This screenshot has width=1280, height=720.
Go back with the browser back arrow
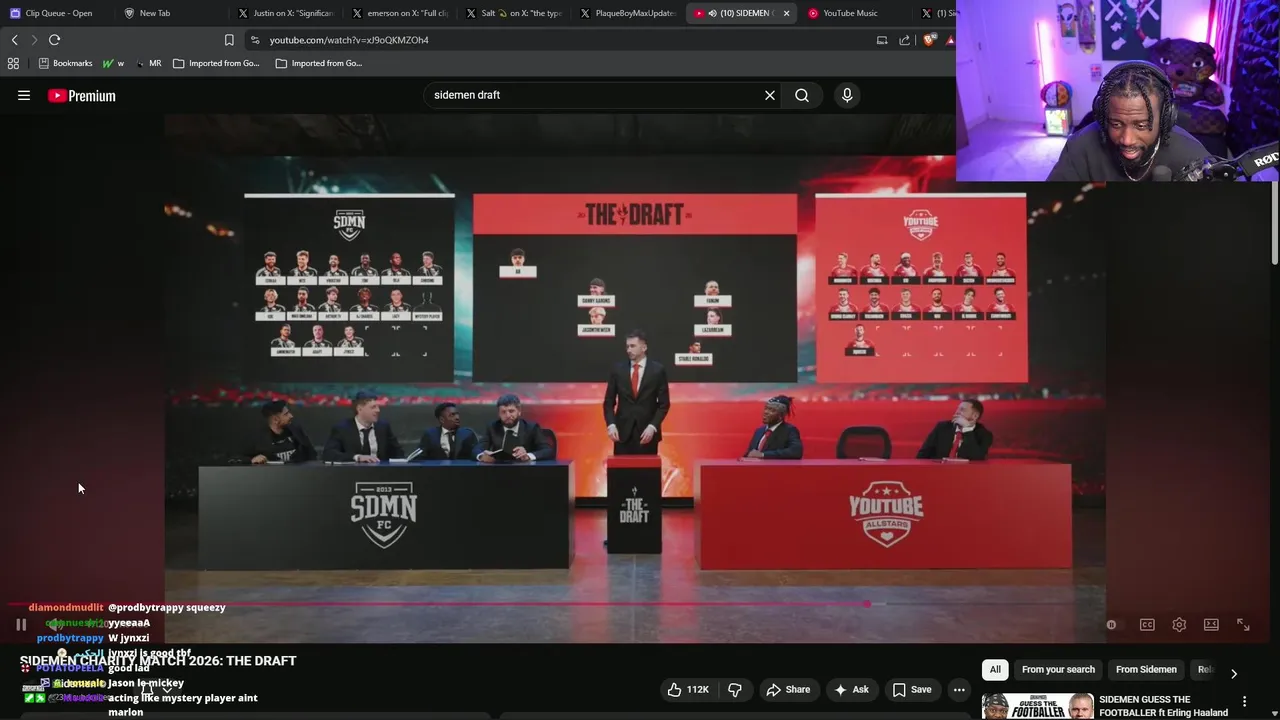click(x=14, y=40)
